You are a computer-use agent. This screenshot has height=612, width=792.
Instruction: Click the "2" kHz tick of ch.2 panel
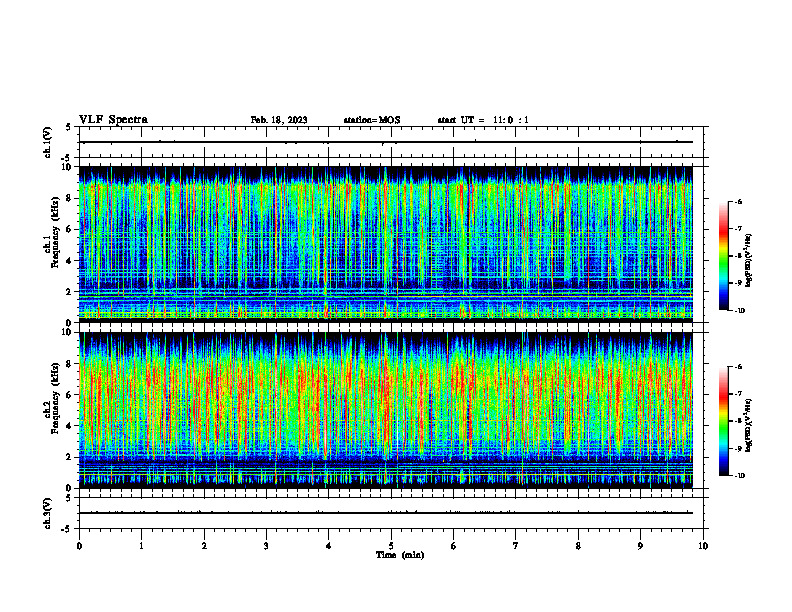[69, 457]
